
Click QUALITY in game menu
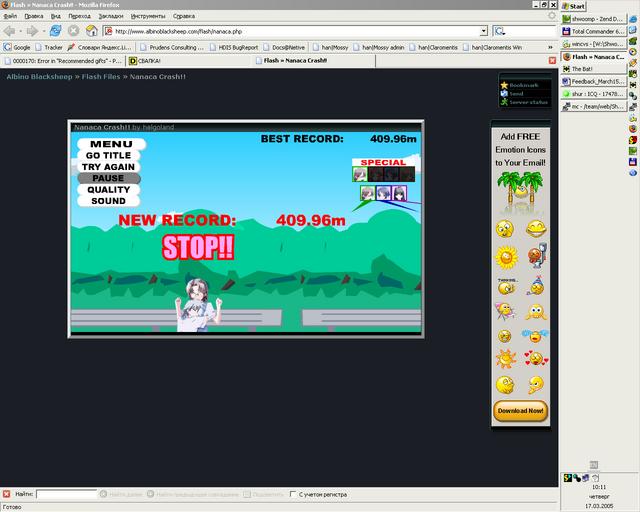[108, 190]
